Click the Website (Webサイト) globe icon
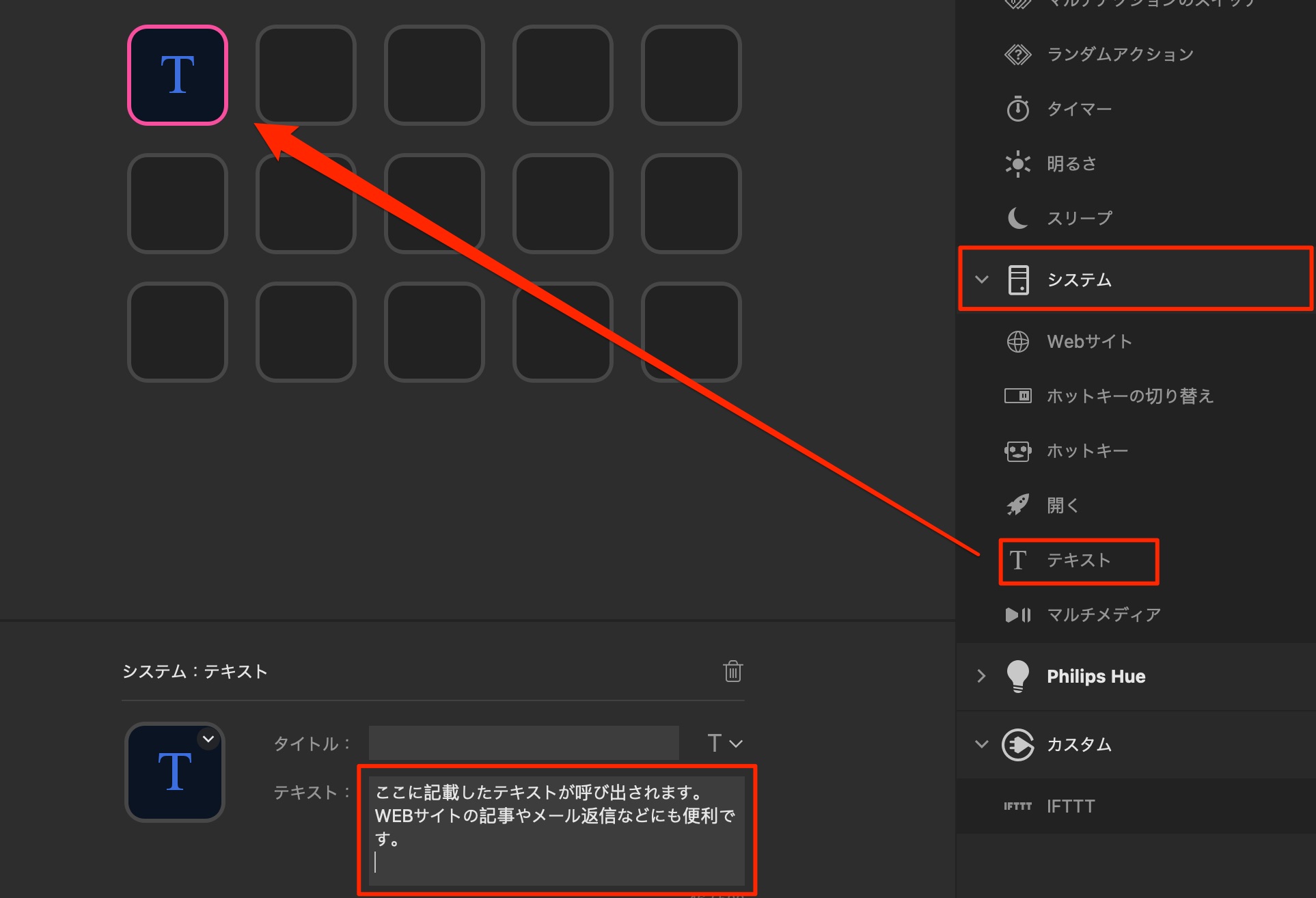 tap(1017, 341)
